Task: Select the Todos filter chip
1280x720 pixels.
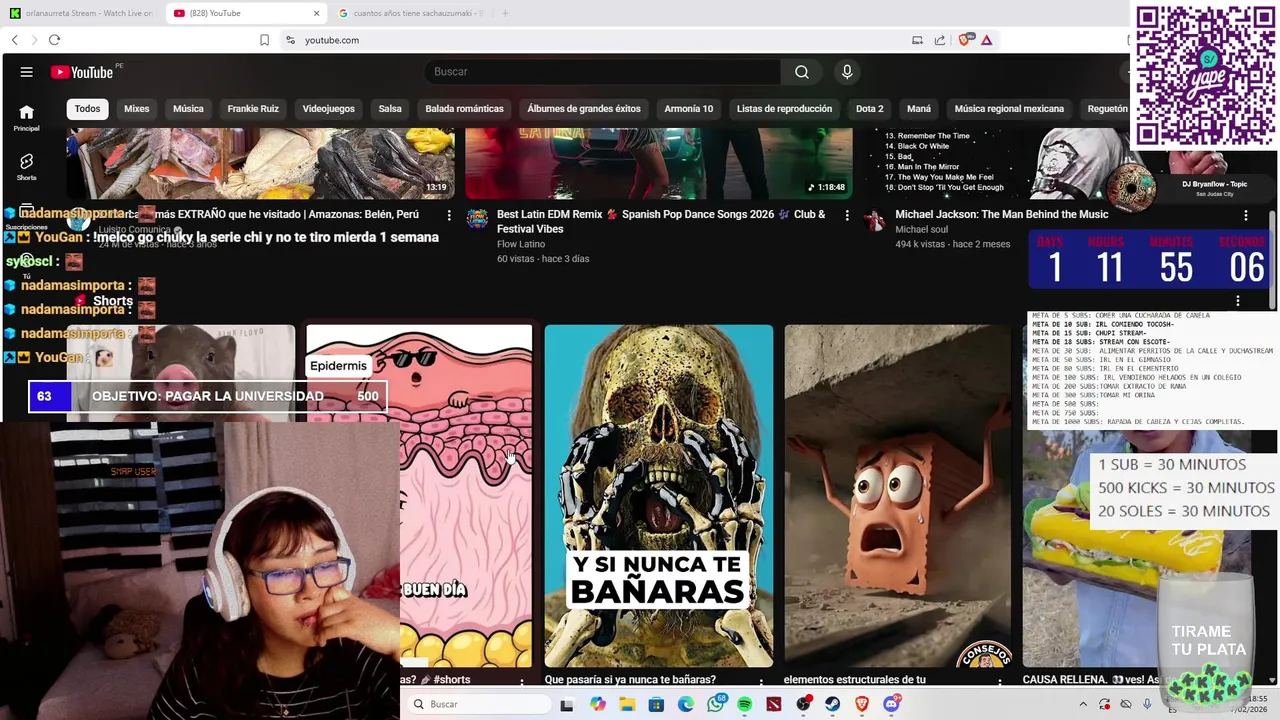Action: tap(88, 109)
